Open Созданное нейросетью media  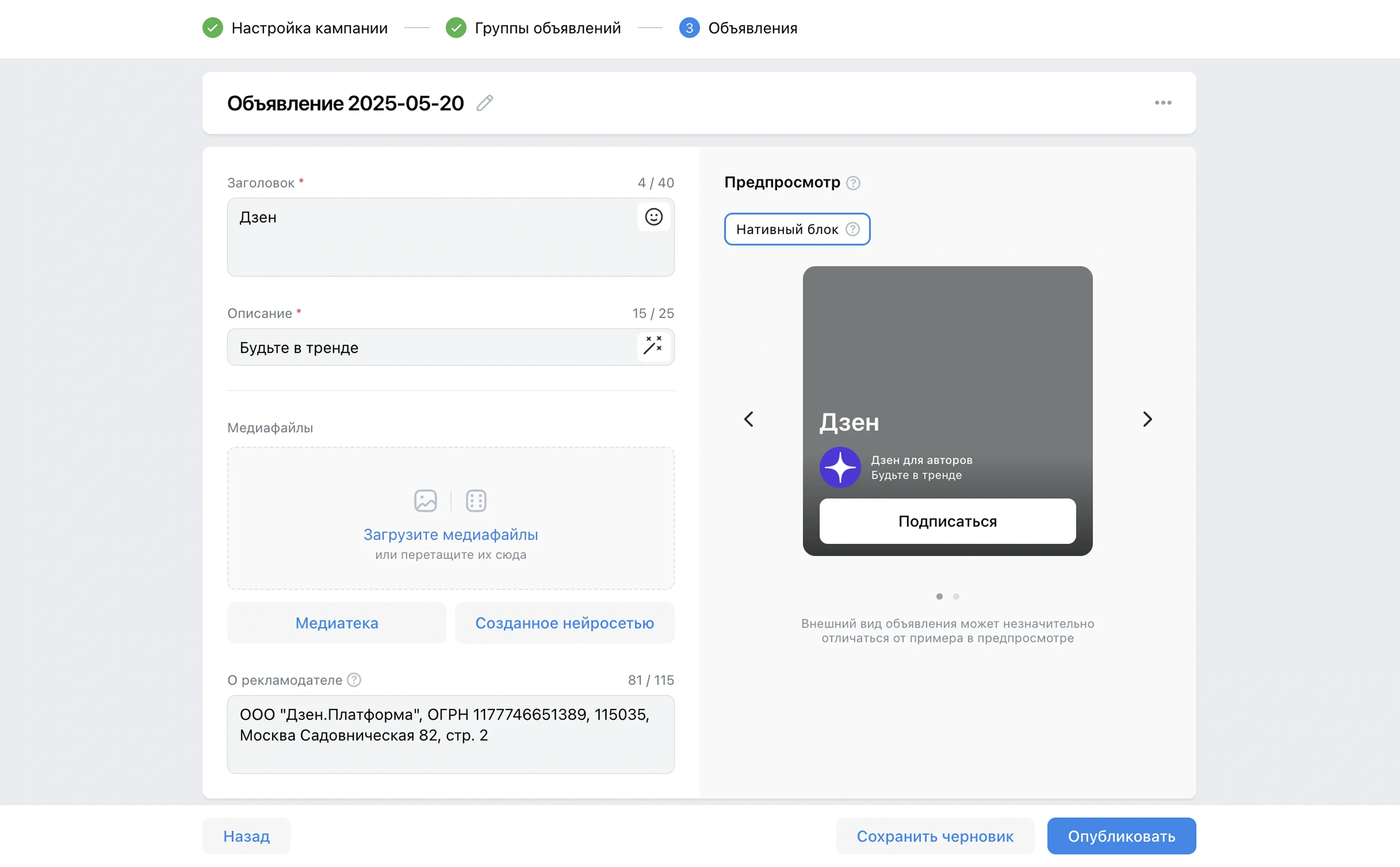pos(564,623)
